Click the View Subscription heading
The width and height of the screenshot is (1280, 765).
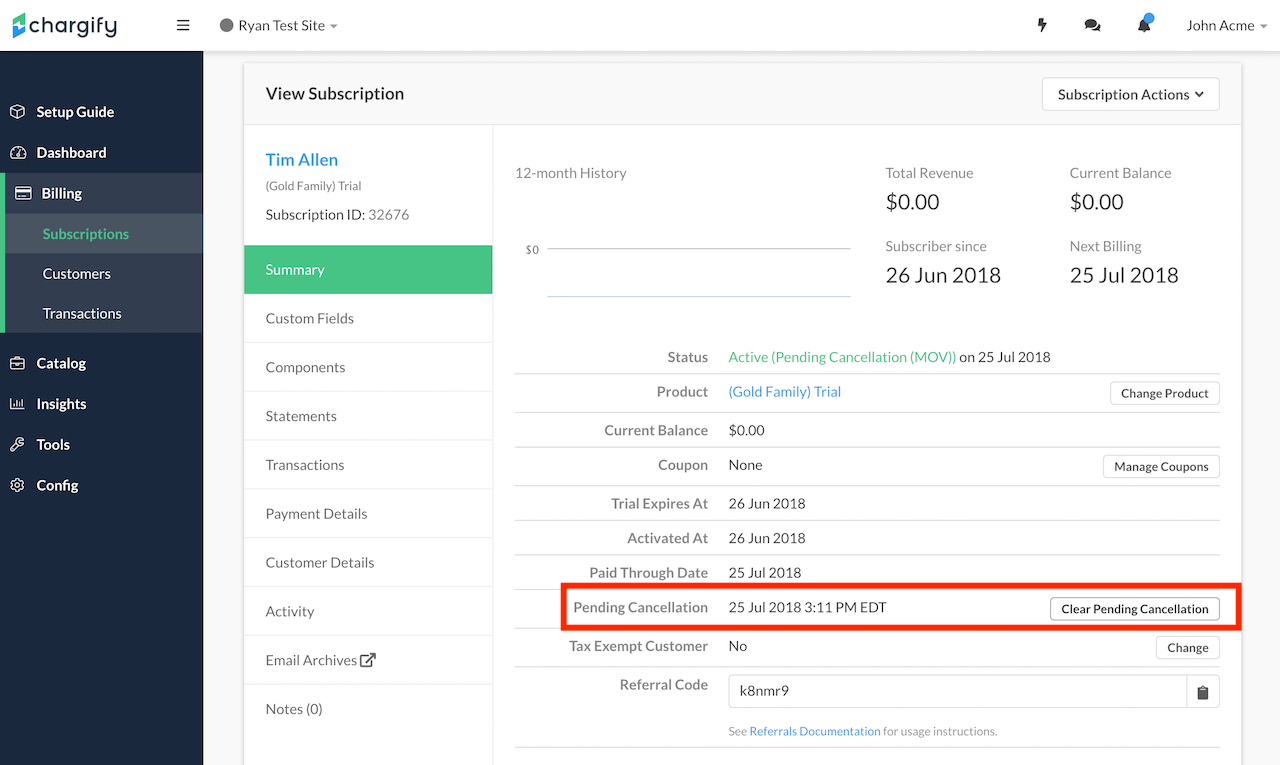335,94
